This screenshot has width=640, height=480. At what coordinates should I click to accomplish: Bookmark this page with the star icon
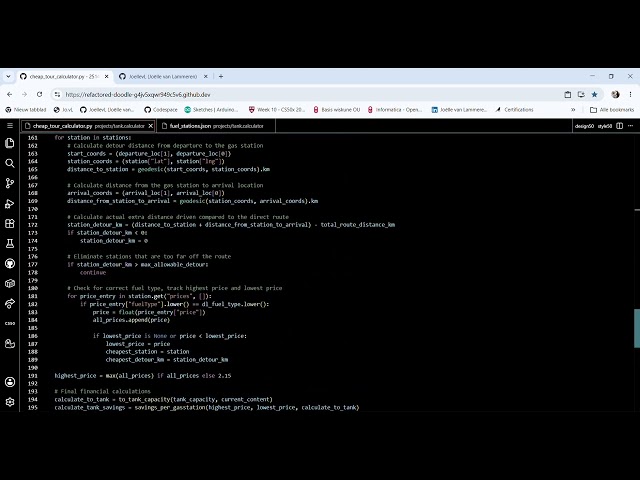594,94
